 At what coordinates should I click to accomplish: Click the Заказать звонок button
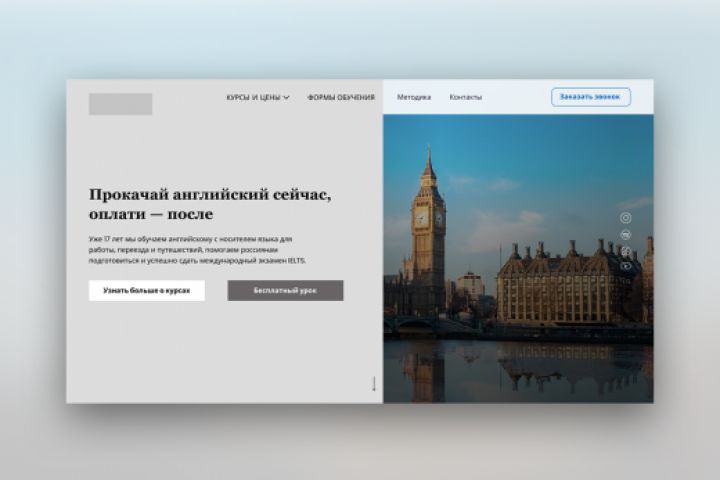pos(591,97)
